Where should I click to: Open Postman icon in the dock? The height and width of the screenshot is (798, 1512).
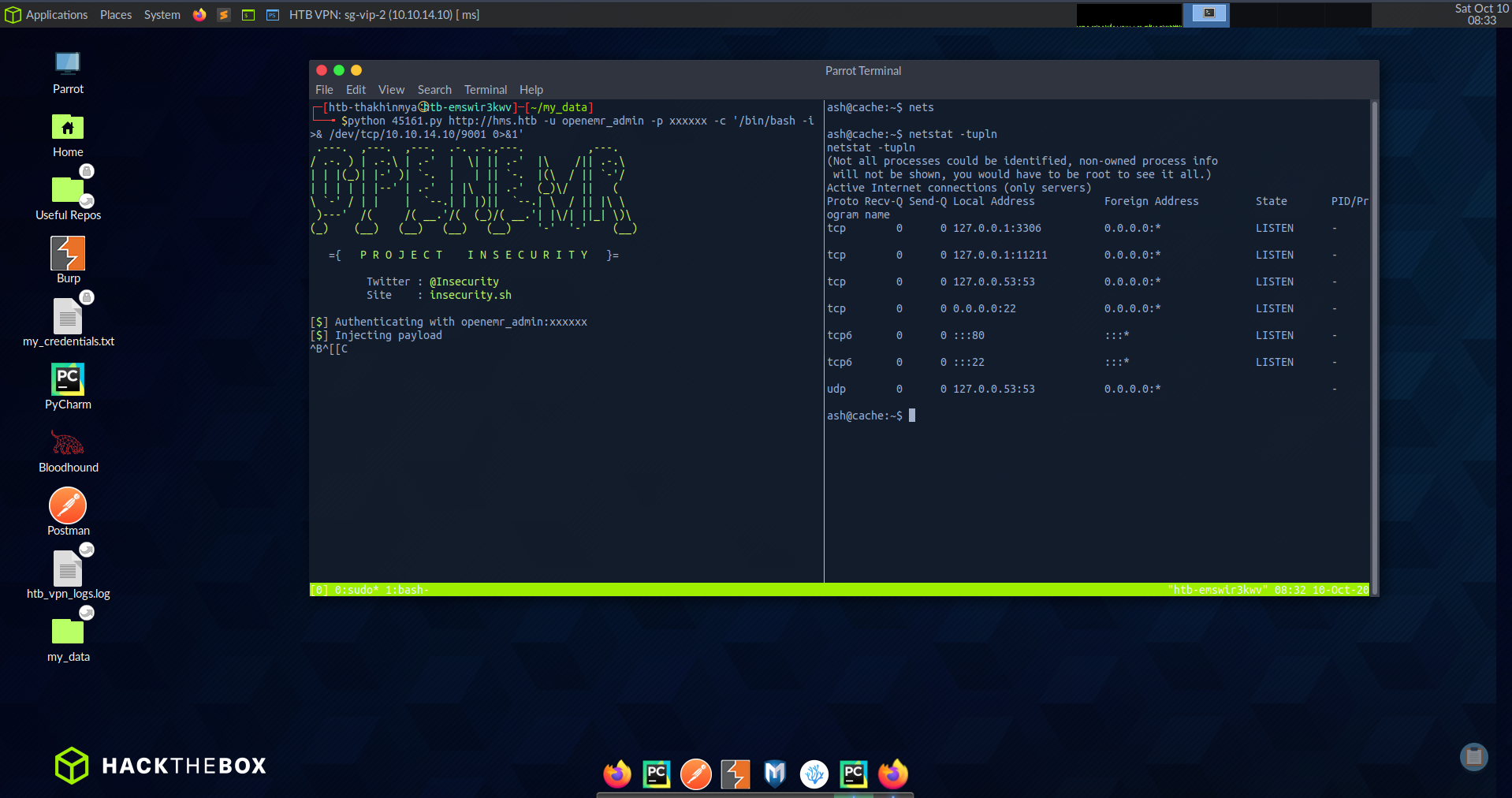pos(696,774)
